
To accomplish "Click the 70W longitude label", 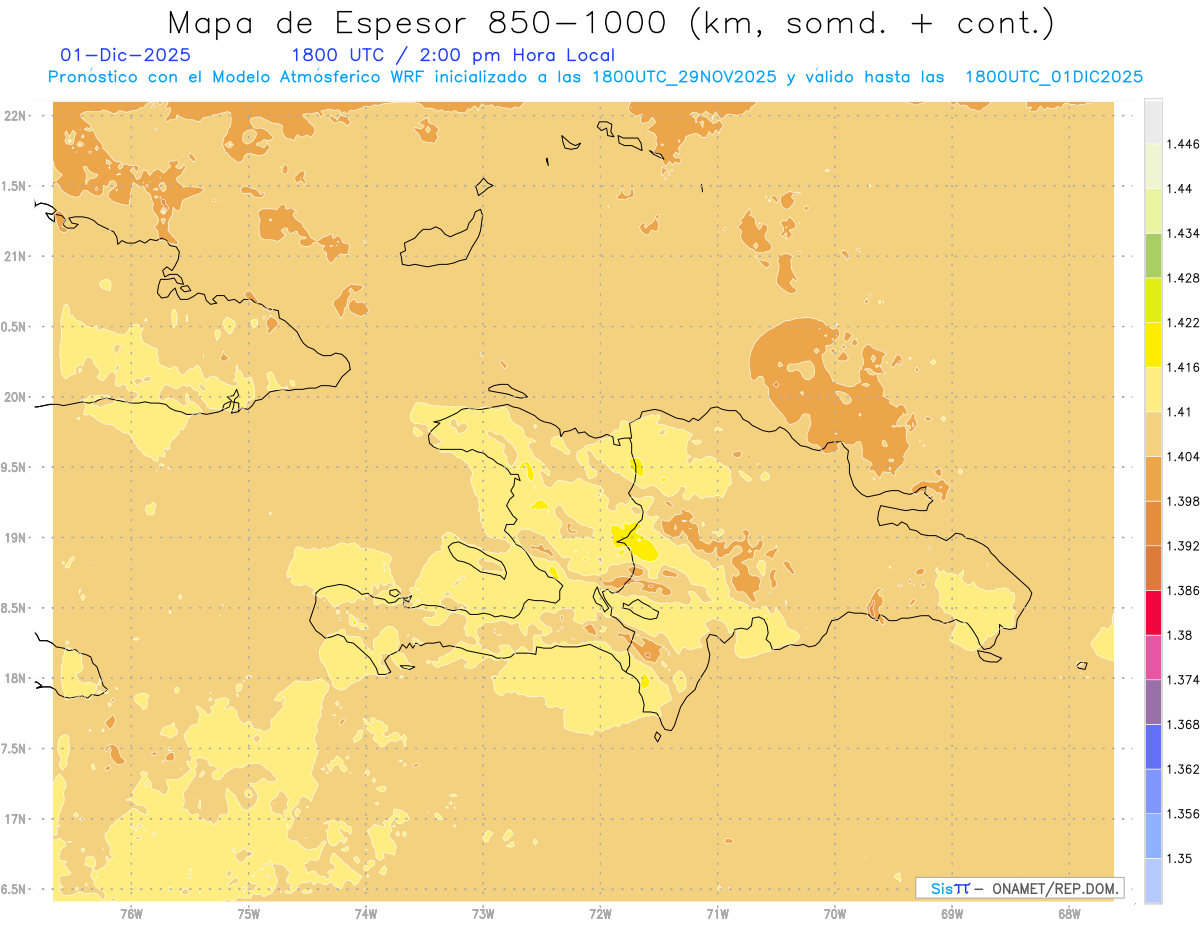I will pos(835,914).
